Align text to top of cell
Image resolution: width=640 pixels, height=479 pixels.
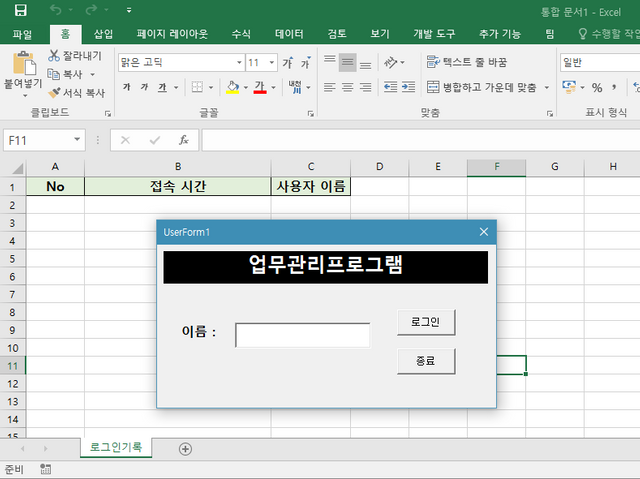330,62
